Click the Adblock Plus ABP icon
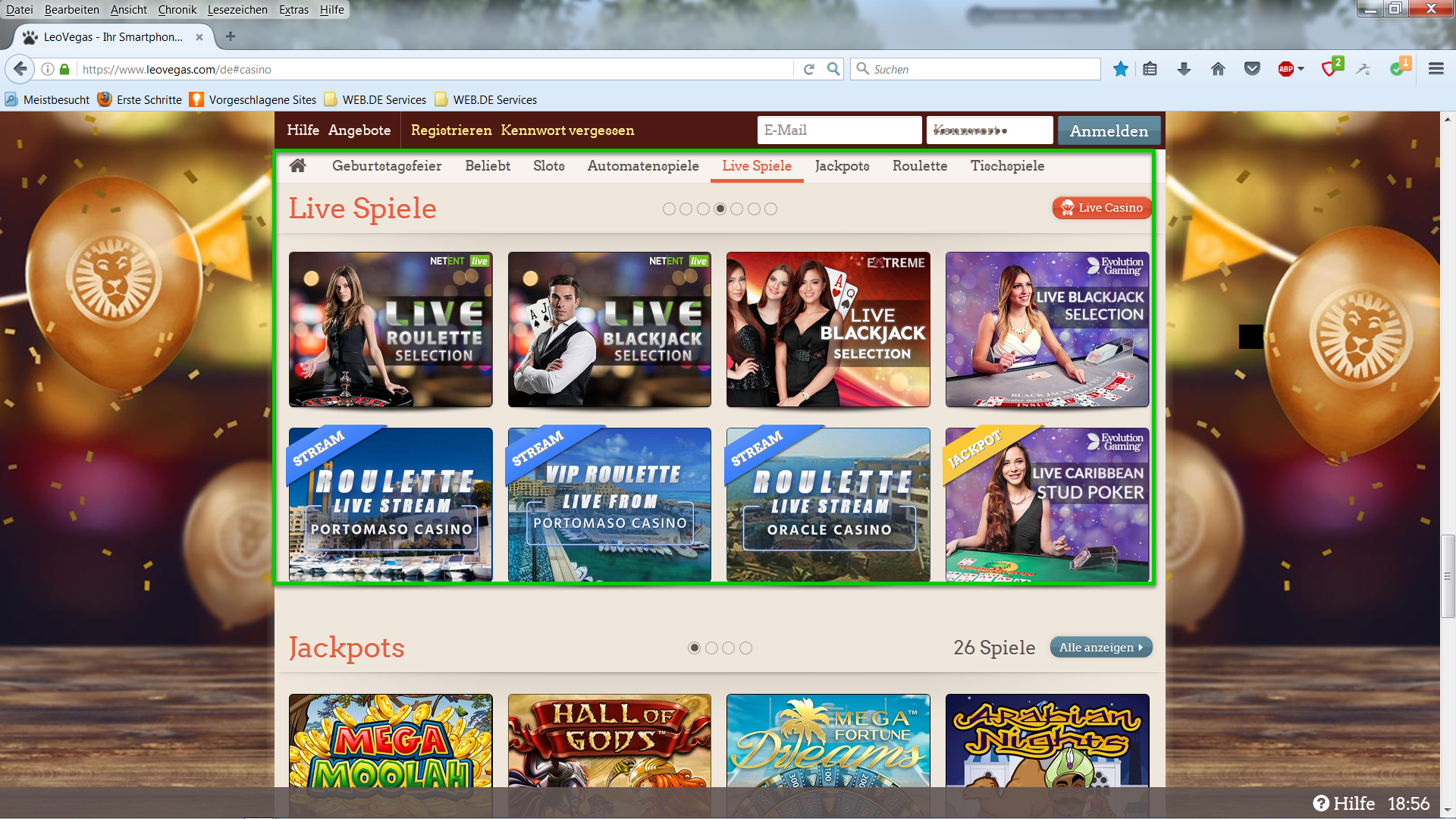This screenshot has height=819, width=1456. click(1286, 69)
